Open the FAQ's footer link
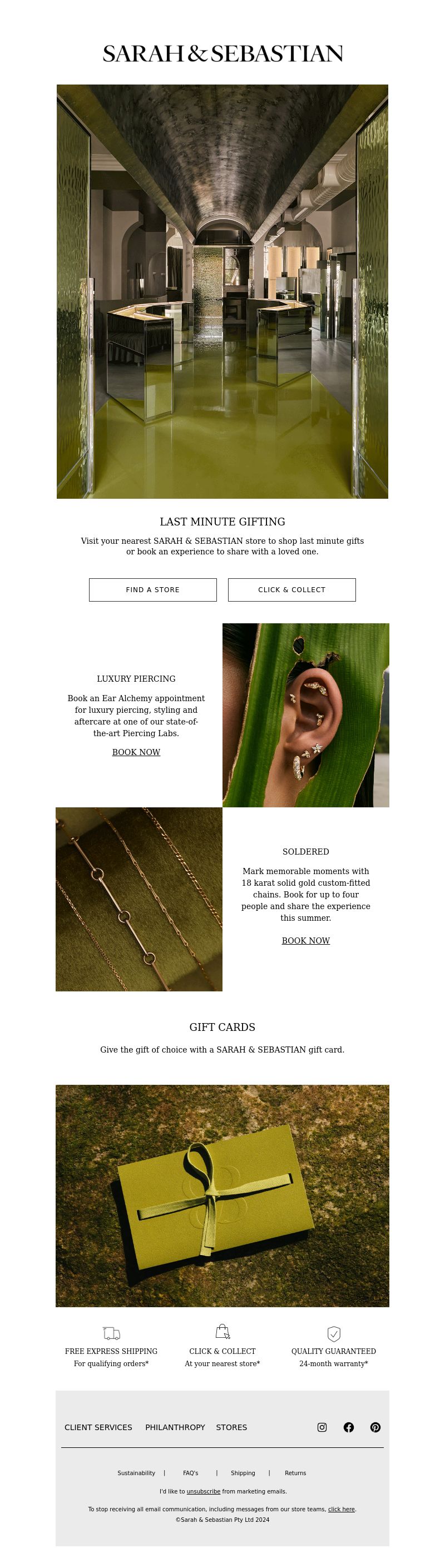445x1568 pixels. click(x=191, y=1472)
